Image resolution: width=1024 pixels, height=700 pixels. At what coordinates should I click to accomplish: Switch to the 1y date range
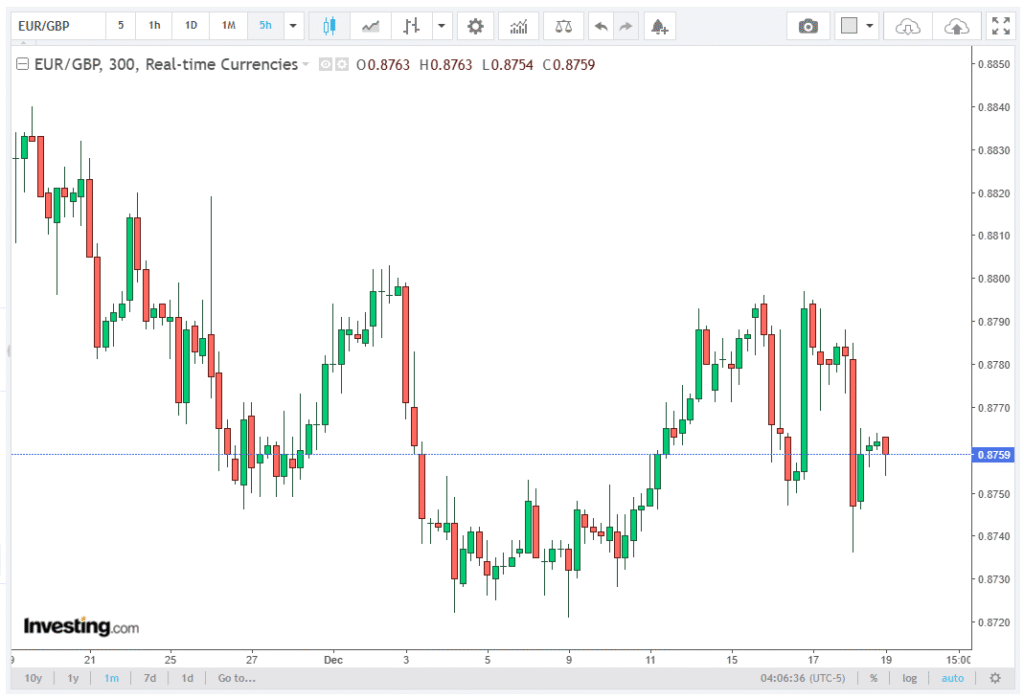73,678
